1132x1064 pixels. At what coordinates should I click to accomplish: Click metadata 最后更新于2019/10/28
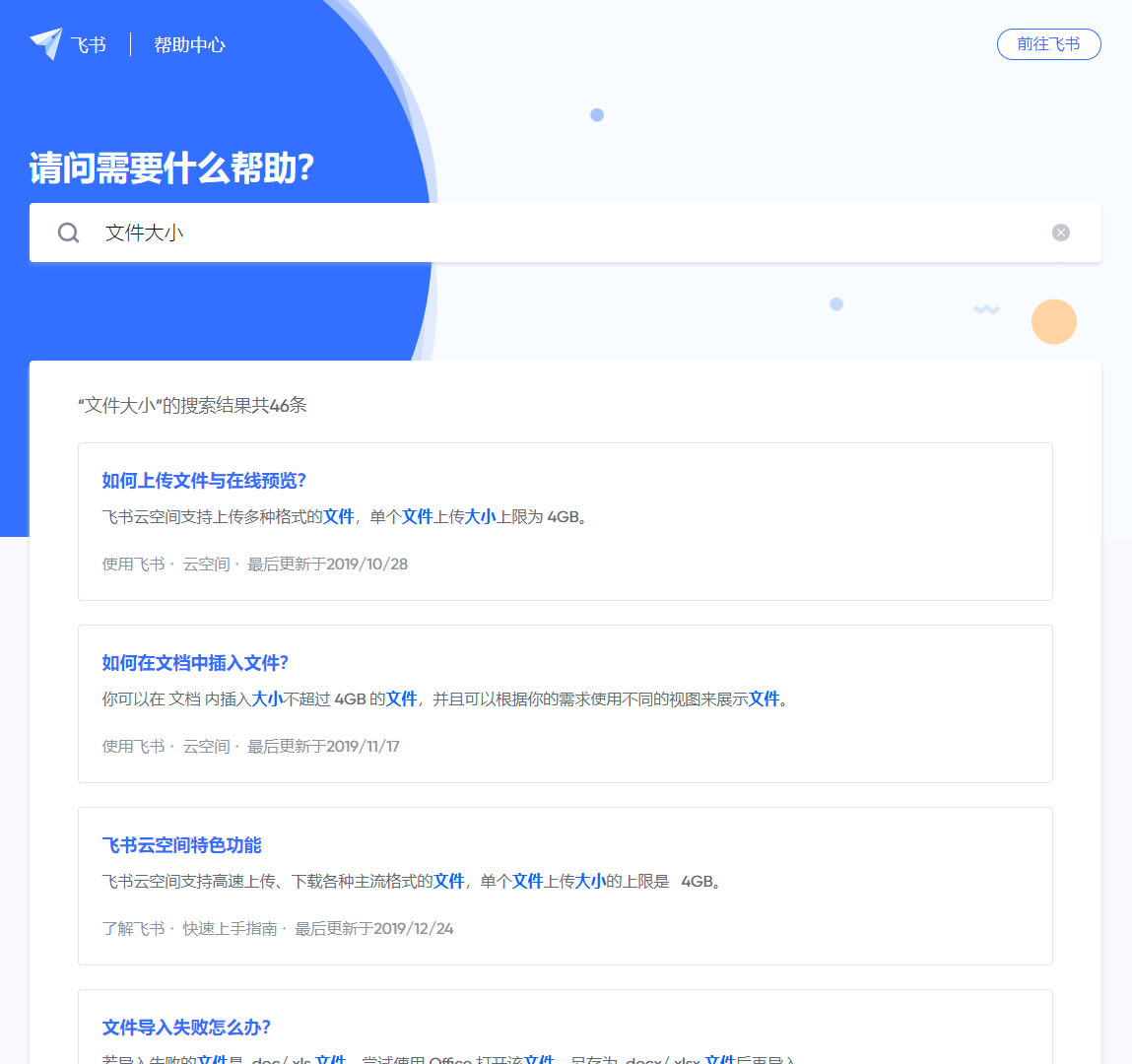pos(328,564)
